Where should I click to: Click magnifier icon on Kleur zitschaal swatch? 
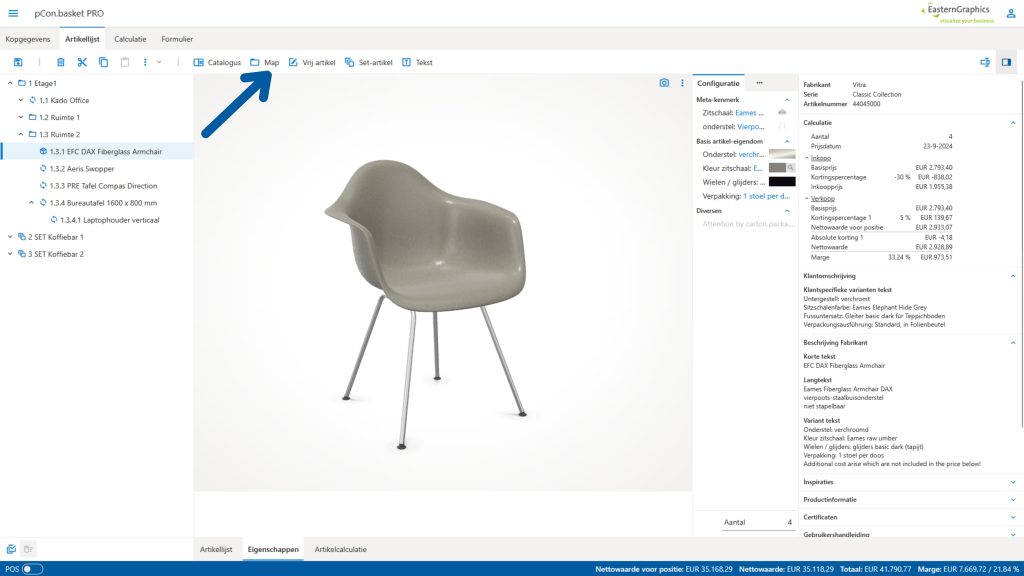pyautogui.click(x=791, y=168)
